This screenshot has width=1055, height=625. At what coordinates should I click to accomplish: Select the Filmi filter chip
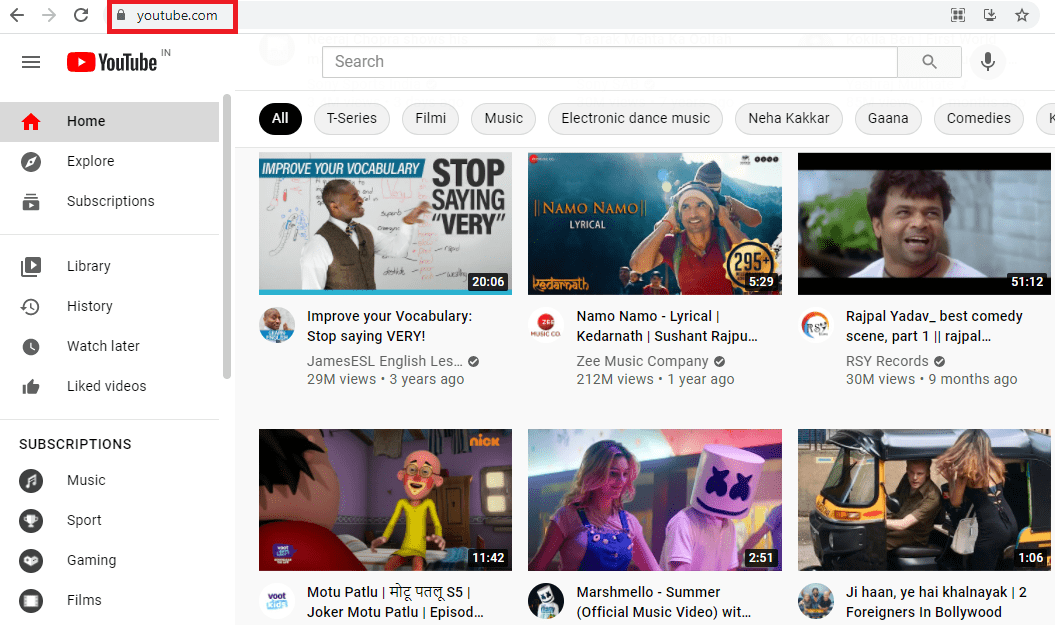[431, 118]
